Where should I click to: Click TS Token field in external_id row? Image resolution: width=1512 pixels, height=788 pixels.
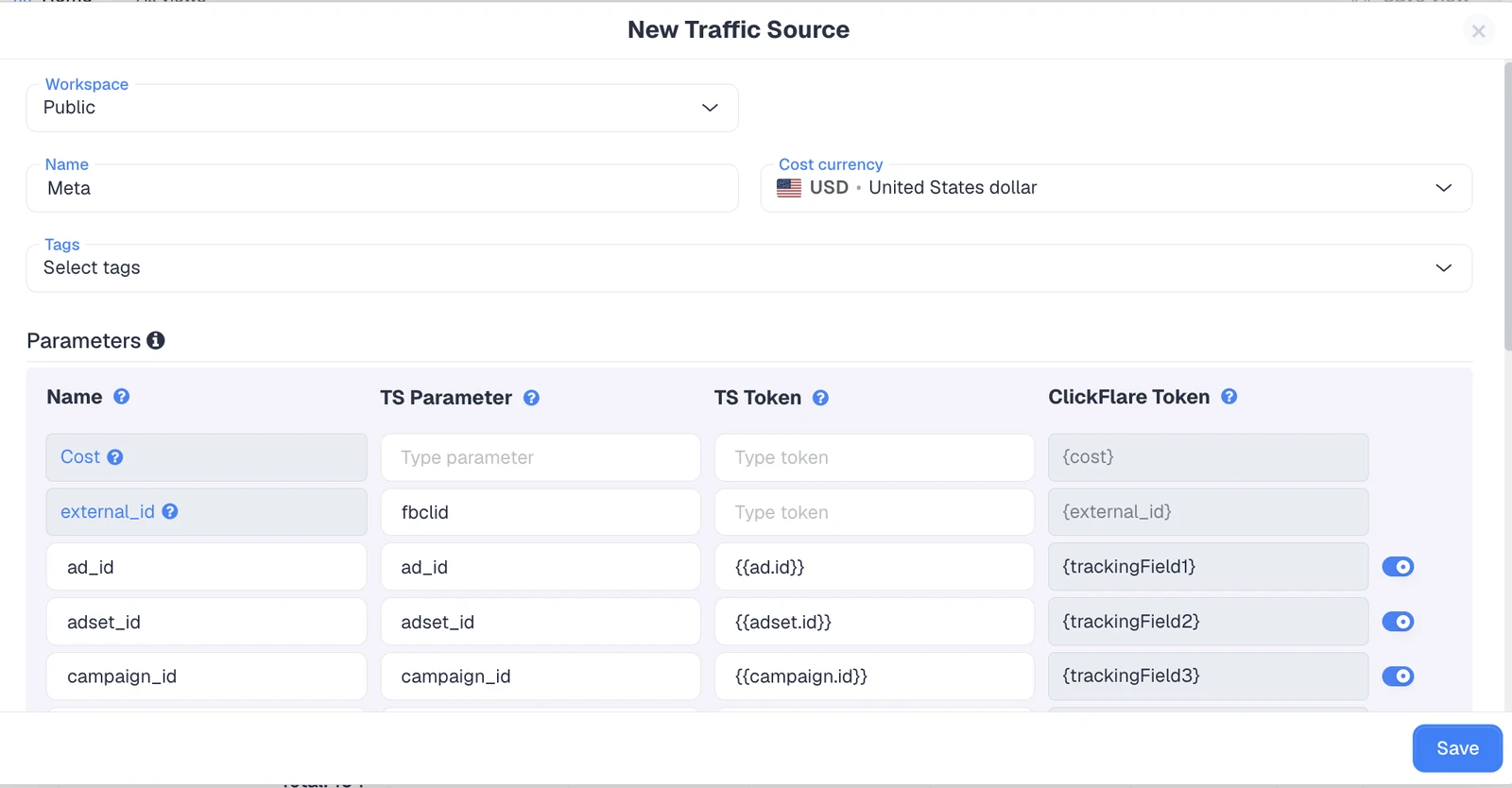[874, 512]
